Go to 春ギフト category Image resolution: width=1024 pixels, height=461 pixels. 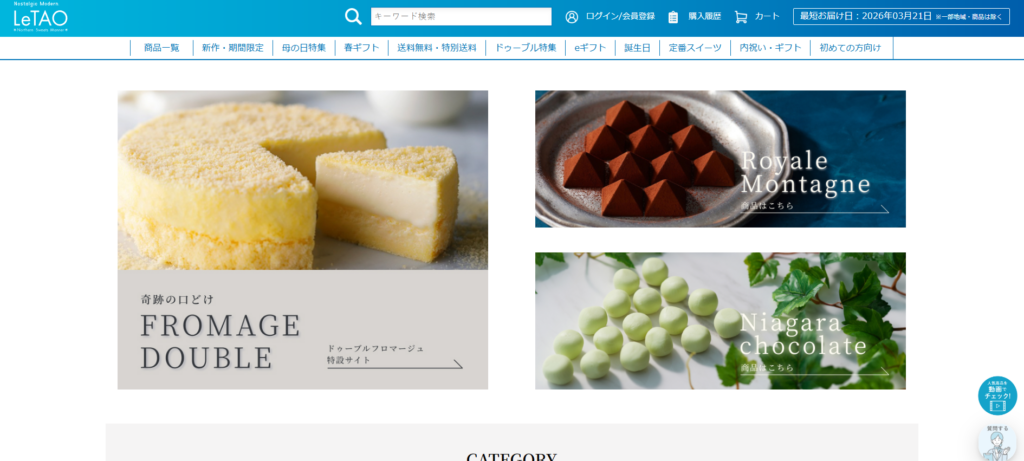tap(362, 48)
